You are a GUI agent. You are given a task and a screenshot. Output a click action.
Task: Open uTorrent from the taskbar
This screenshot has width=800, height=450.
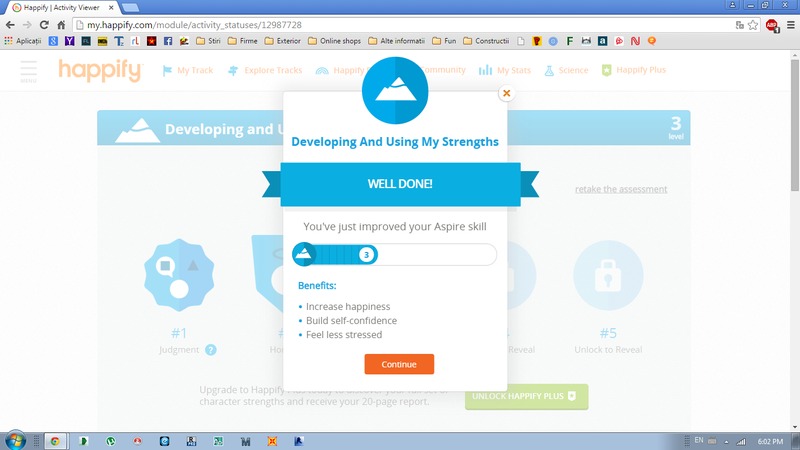click(110, 441)
